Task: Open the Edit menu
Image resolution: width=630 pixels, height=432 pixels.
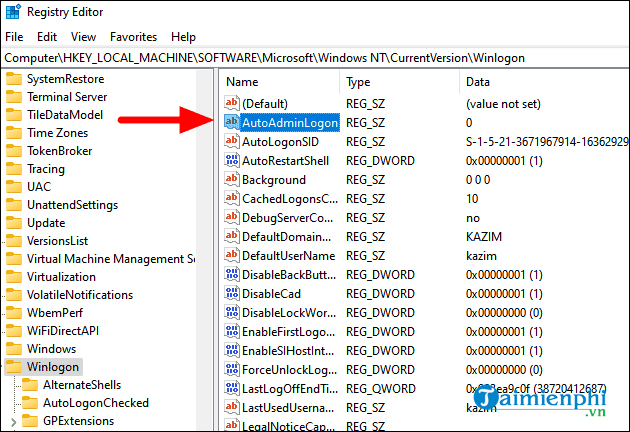Action: (x=47, y=37)
